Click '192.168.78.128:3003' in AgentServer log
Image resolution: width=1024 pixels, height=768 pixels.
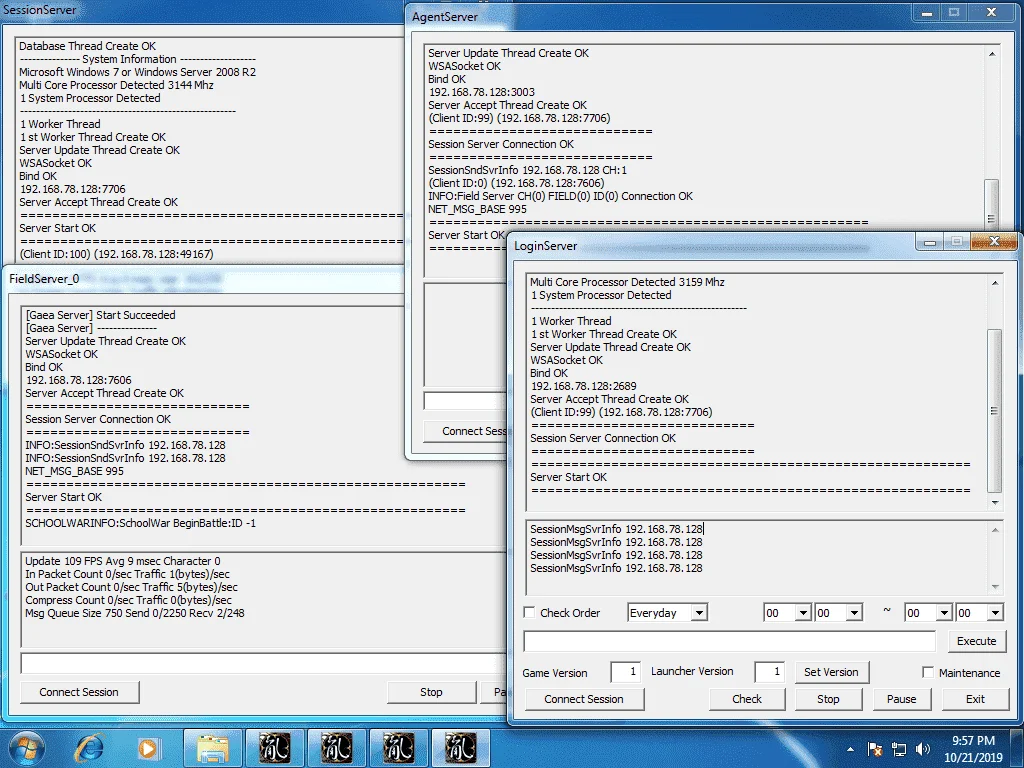[x=481, y=92]
